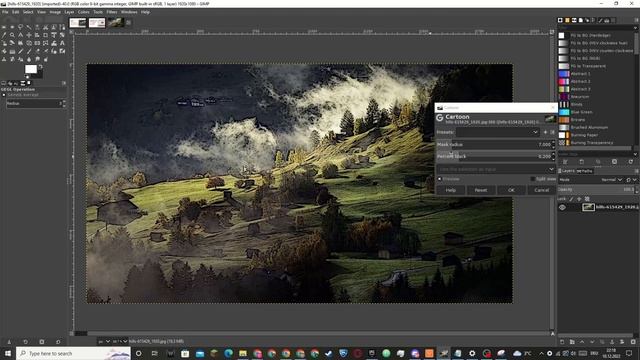
Task: Select the Text tool
Action: click(x=62, y=43)
